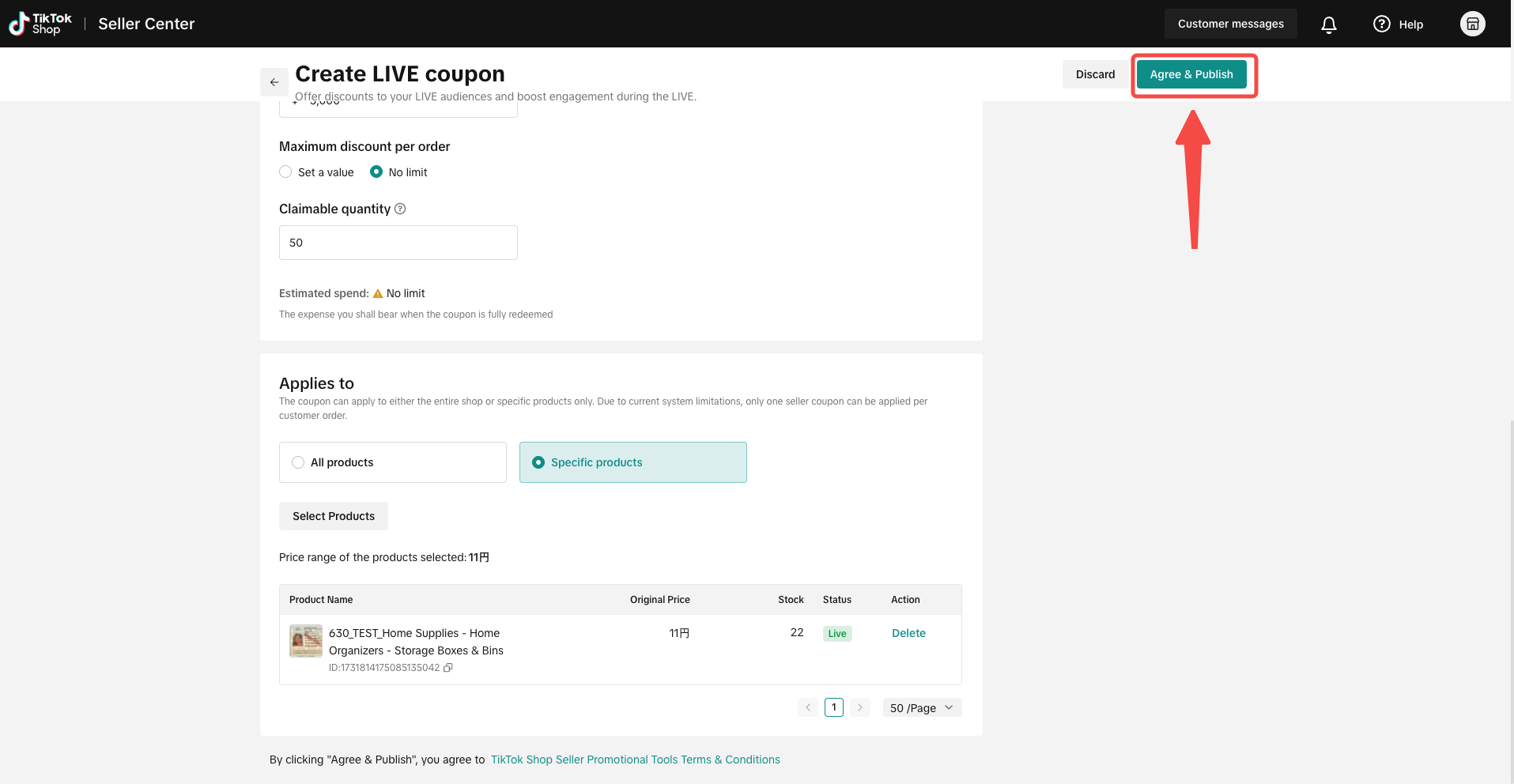Go to previous page chevron
The width and height of the screenshot is (1514, 784).
tap(808, 707)
